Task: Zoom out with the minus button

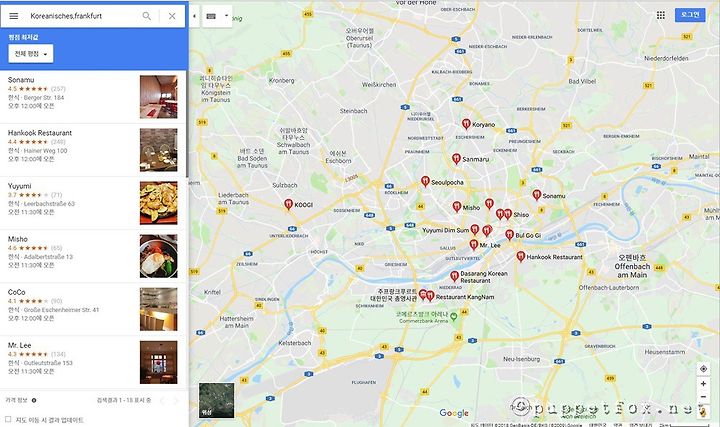Action: tap(703, 397)
